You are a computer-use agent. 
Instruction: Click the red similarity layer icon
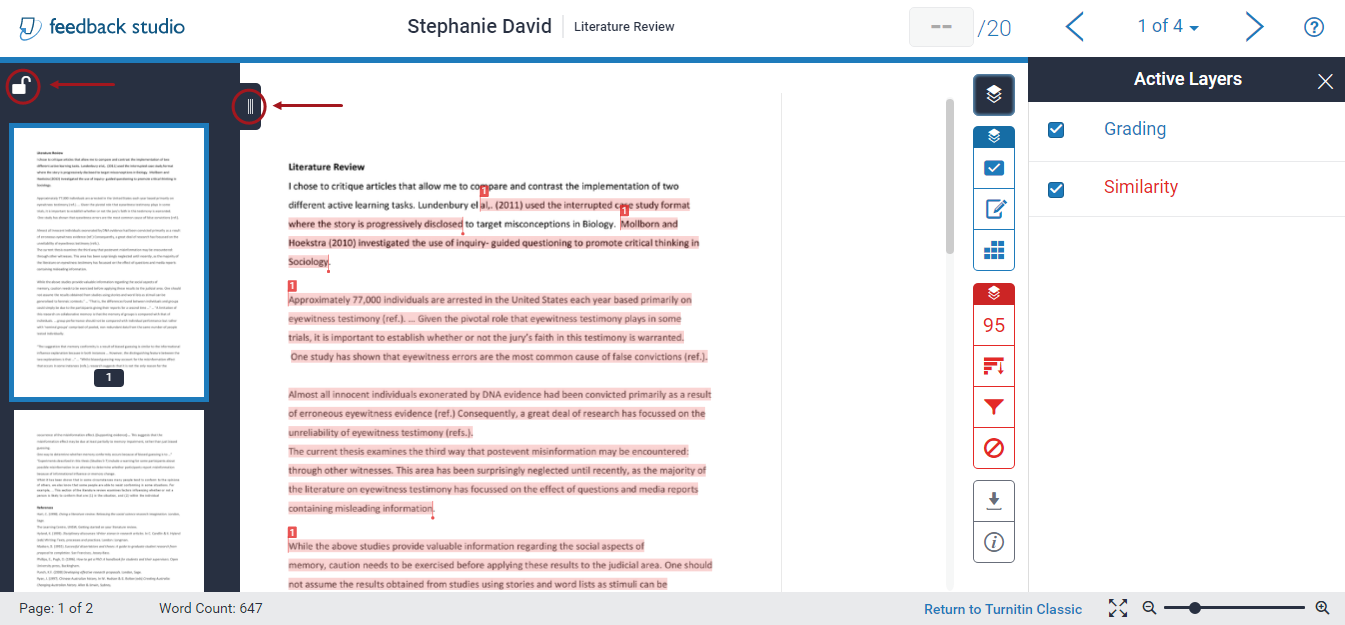(x=994, y=294)
